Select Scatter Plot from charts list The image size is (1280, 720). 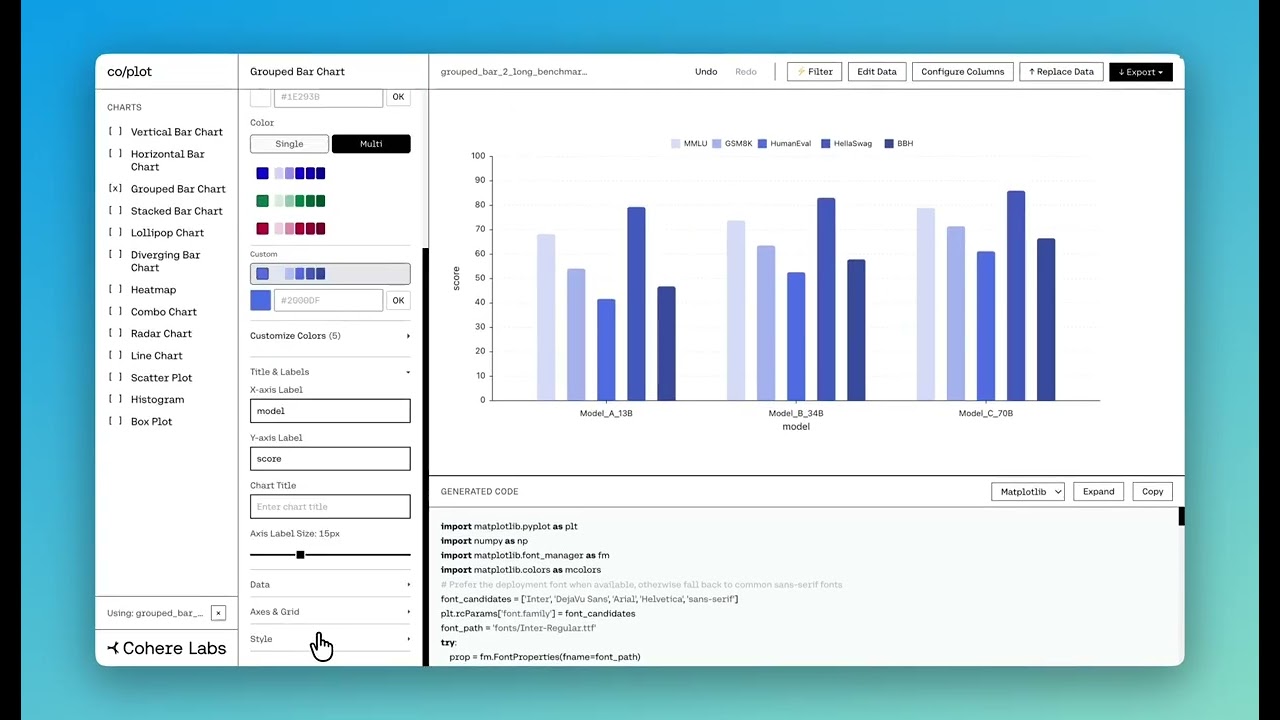click(161, 378)
